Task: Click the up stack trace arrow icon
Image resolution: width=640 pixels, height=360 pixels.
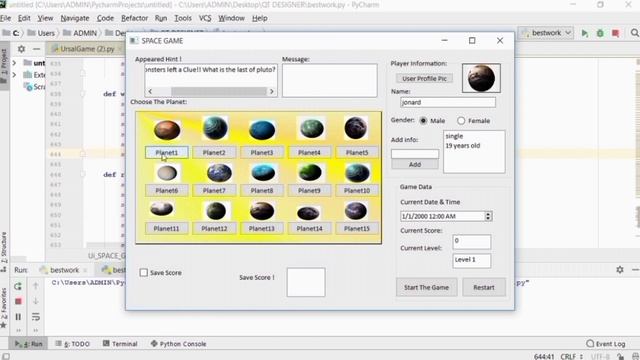Action: (36, 286)
